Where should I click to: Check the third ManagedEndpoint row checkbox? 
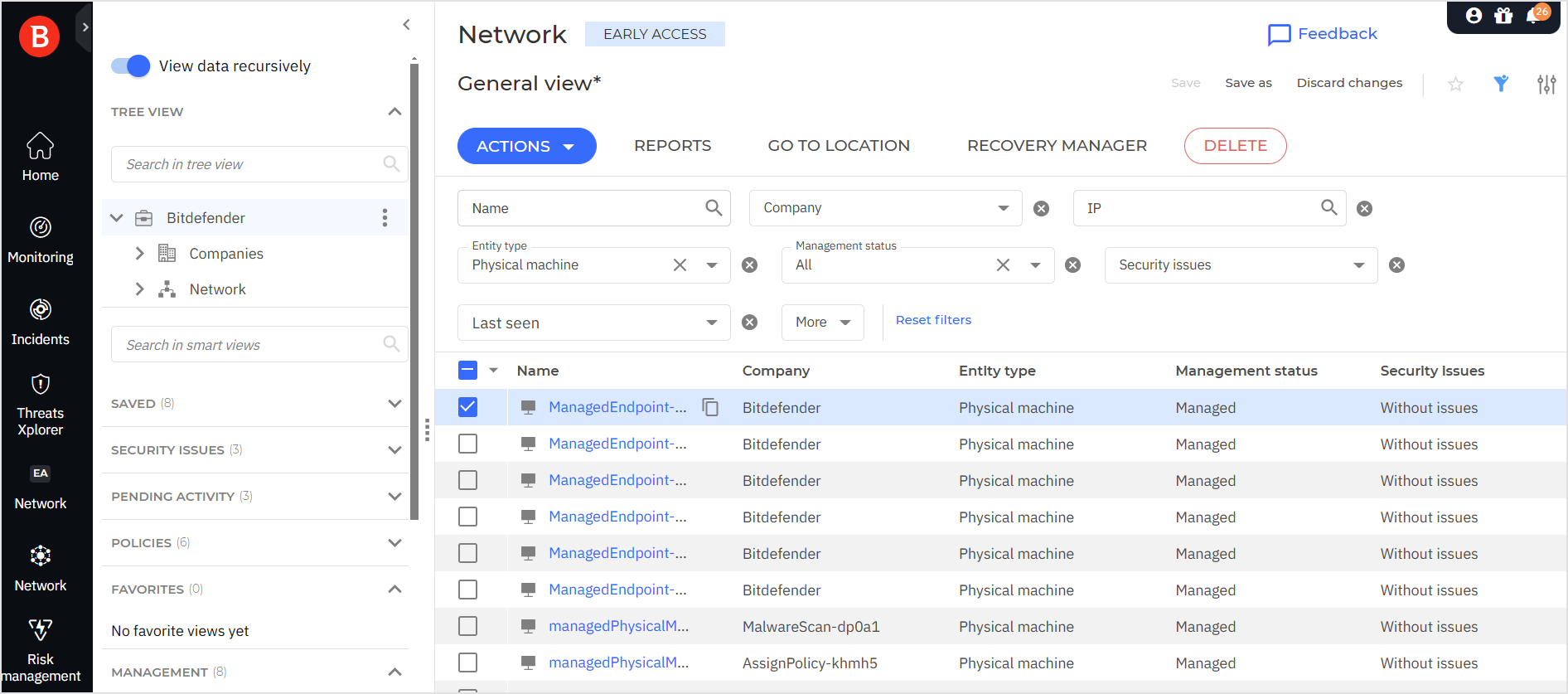click(467, 479)
